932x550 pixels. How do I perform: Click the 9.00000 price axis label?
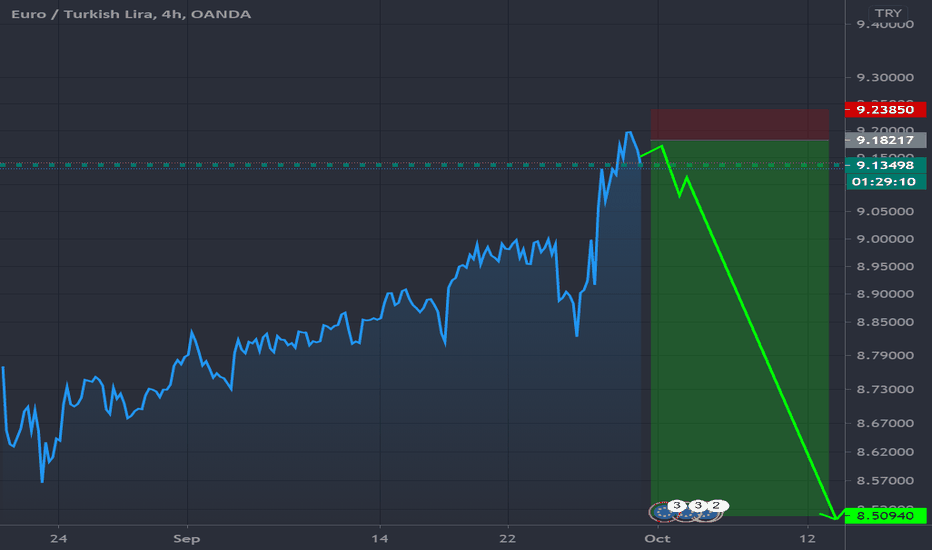[x=885, y=239]
